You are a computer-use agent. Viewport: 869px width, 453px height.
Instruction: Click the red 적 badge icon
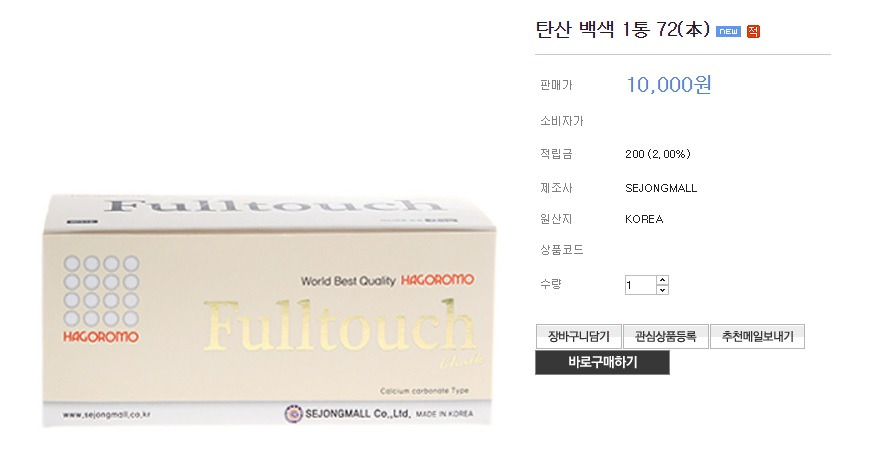coord(753,32)
